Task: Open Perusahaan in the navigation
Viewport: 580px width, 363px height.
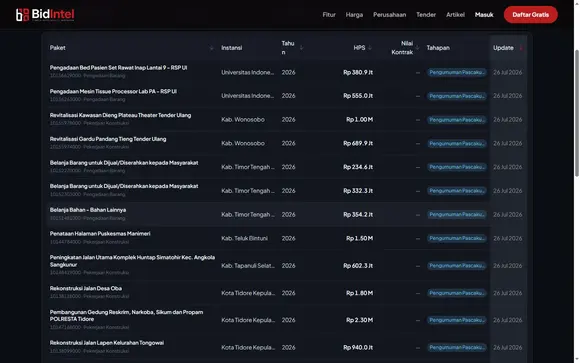Action: [390, 15]
